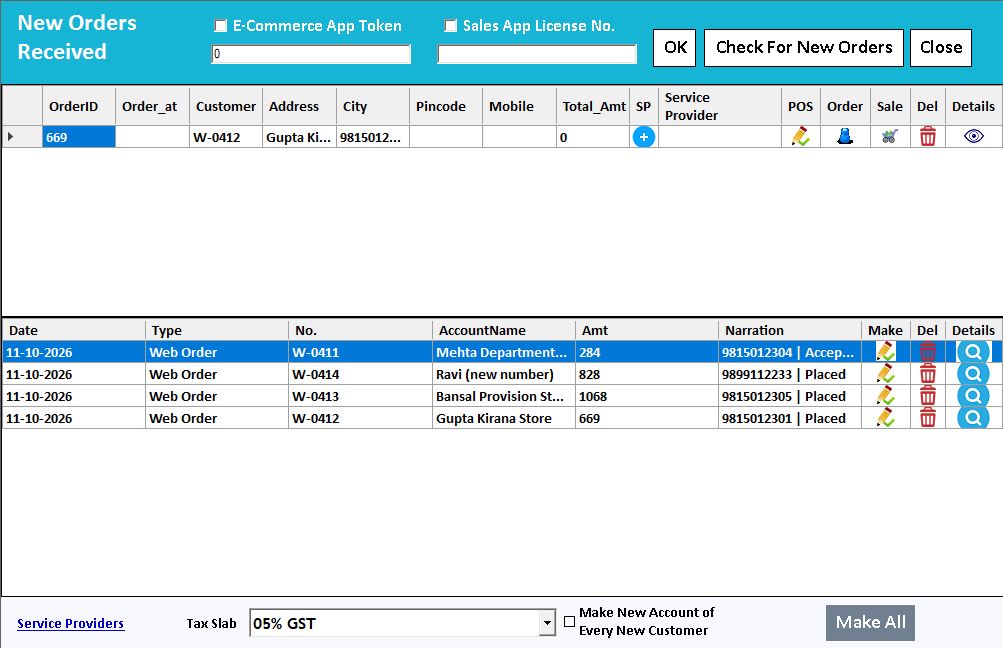Image resolution: width=1003 pixels, height=648 pixels.
Task: Open details magnifier for W-0413
Action: [973, 396]
